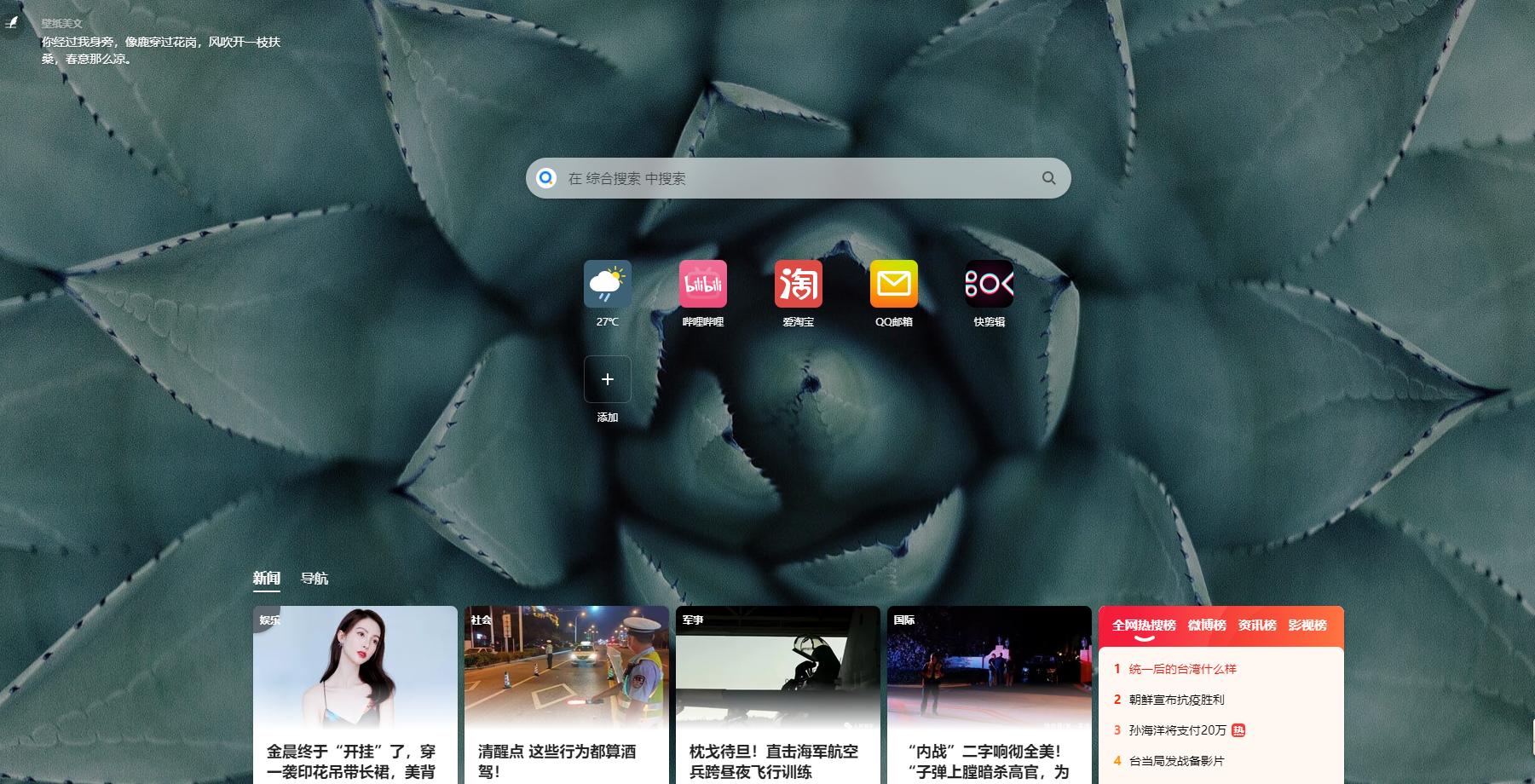Open the 军事 news card image
Viewport: 1535px width, 784px height.
778,666
